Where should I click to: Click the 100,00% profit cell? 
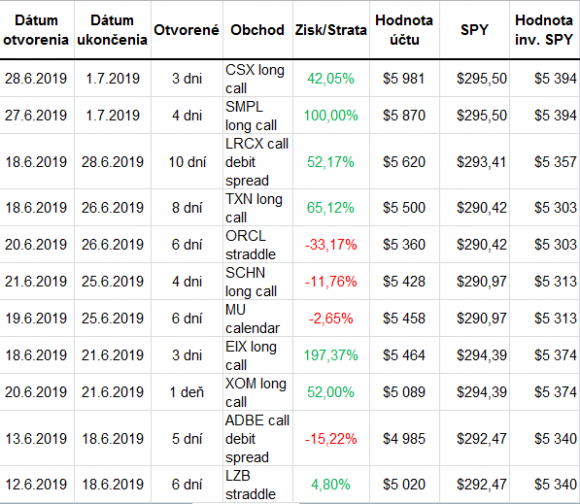pyautogui.click(x=331, y=115)
